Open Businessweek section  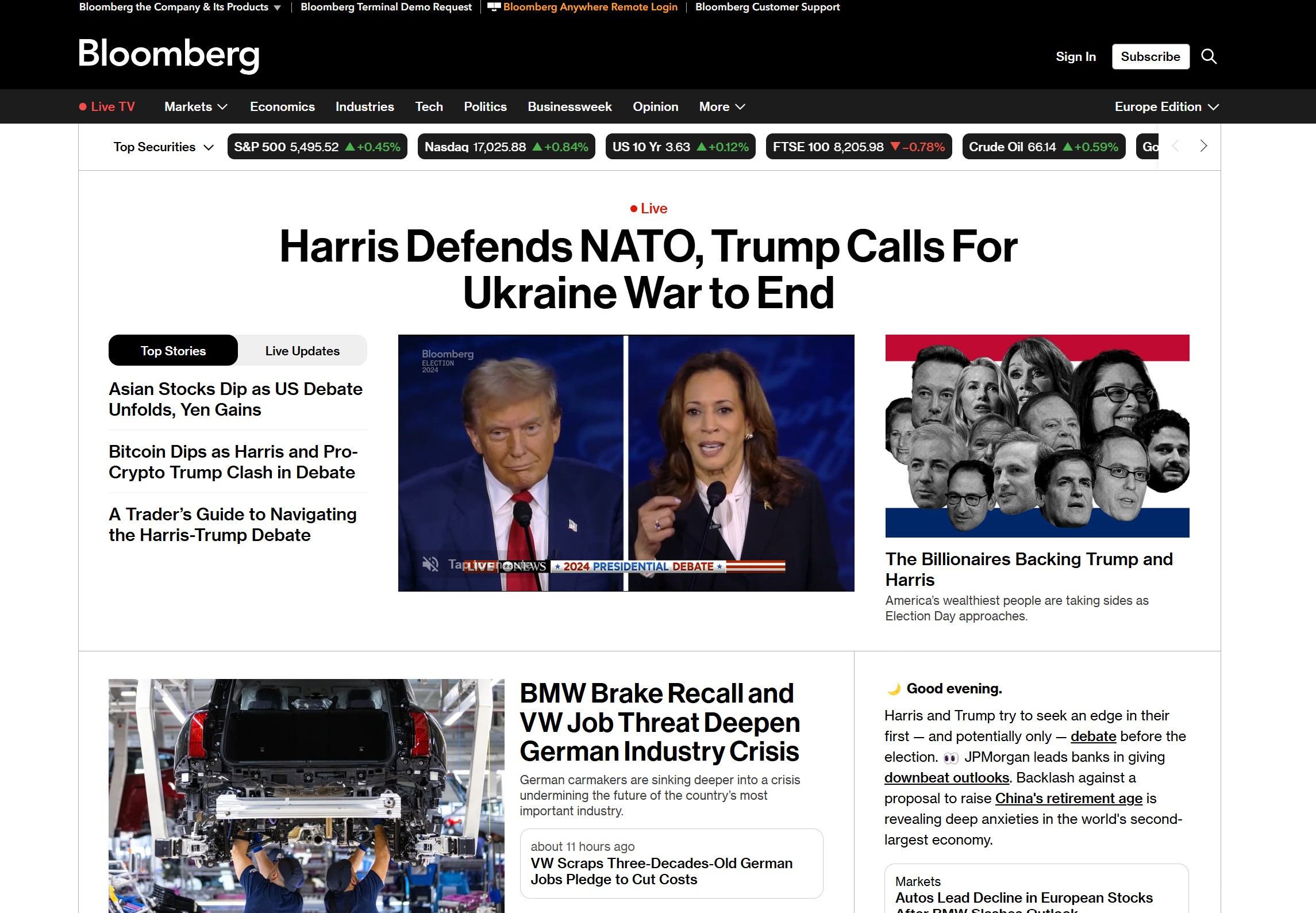pos(570,107)
